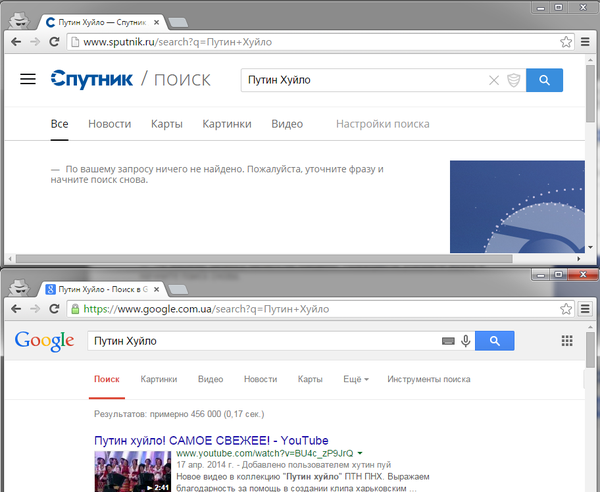Image resolution: width=600 pixels, height=492 pixels.
Task: Open Настройки поиска in Sputnik
Action: pyautogui.click(x=383, y=124)
